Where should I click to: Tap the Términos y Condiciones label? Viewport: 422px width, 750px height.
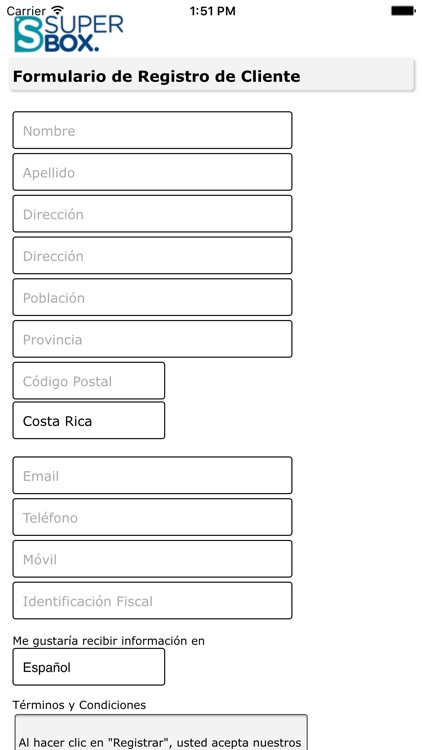(79, 705)
